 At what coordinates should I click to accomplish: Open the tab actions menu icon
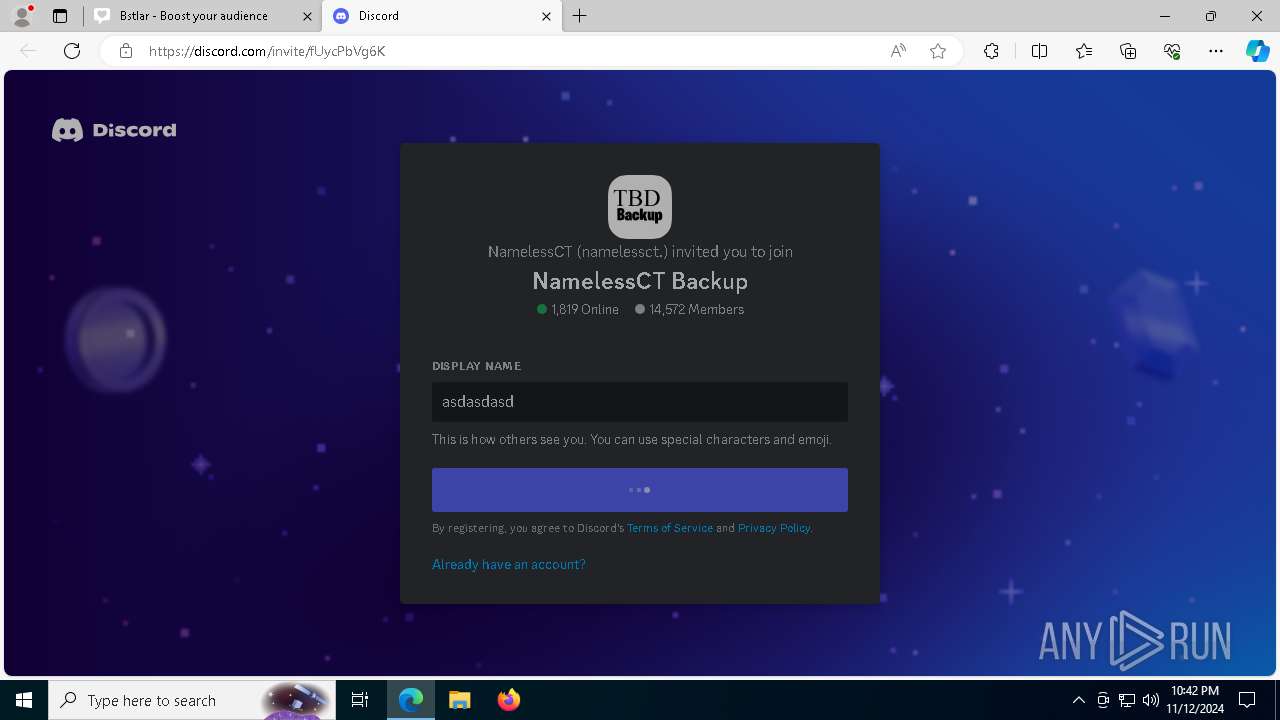point(60,16)
